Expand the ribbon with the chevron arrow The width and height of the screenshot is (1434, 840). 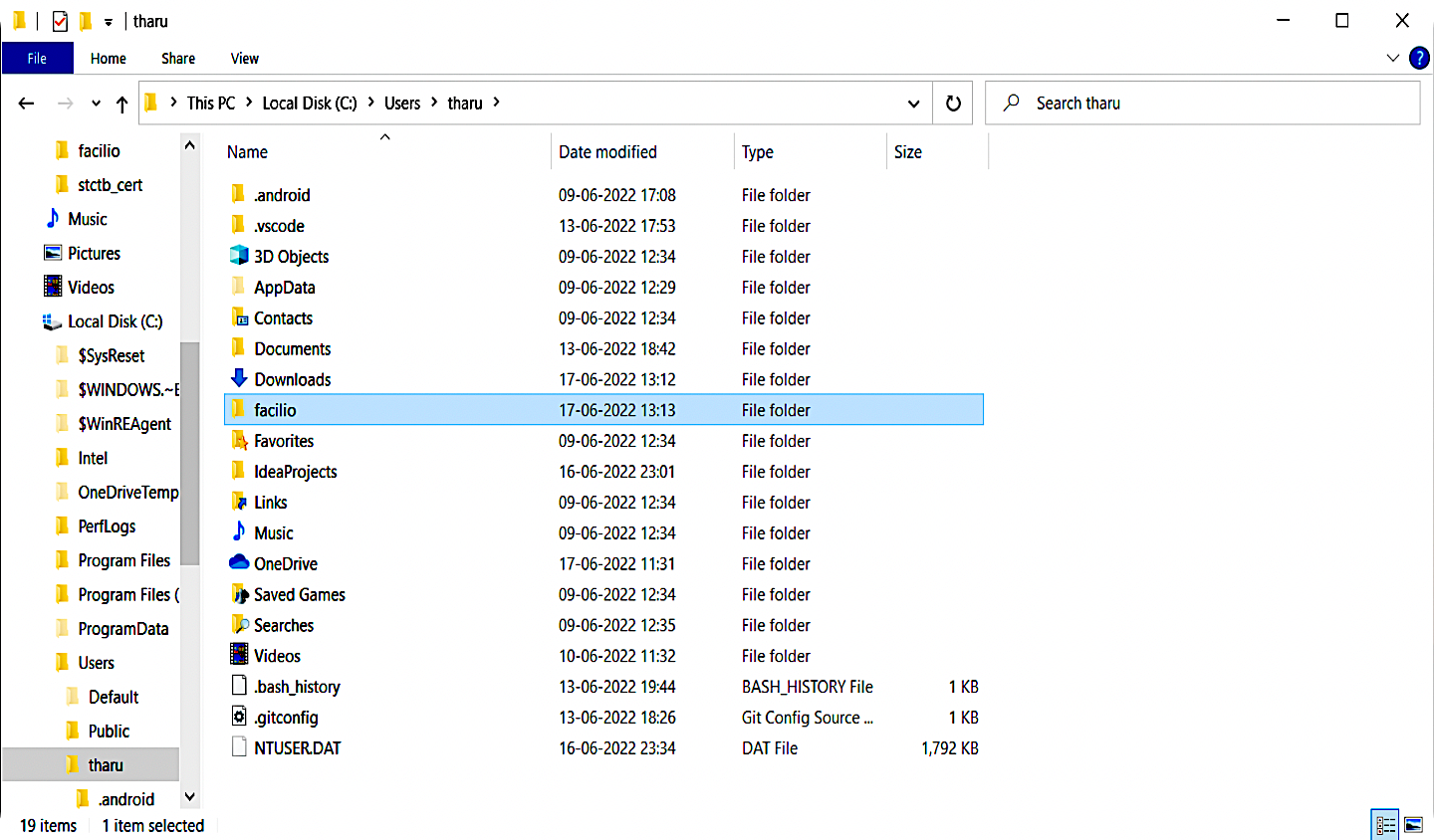[x=1392, y=58]
